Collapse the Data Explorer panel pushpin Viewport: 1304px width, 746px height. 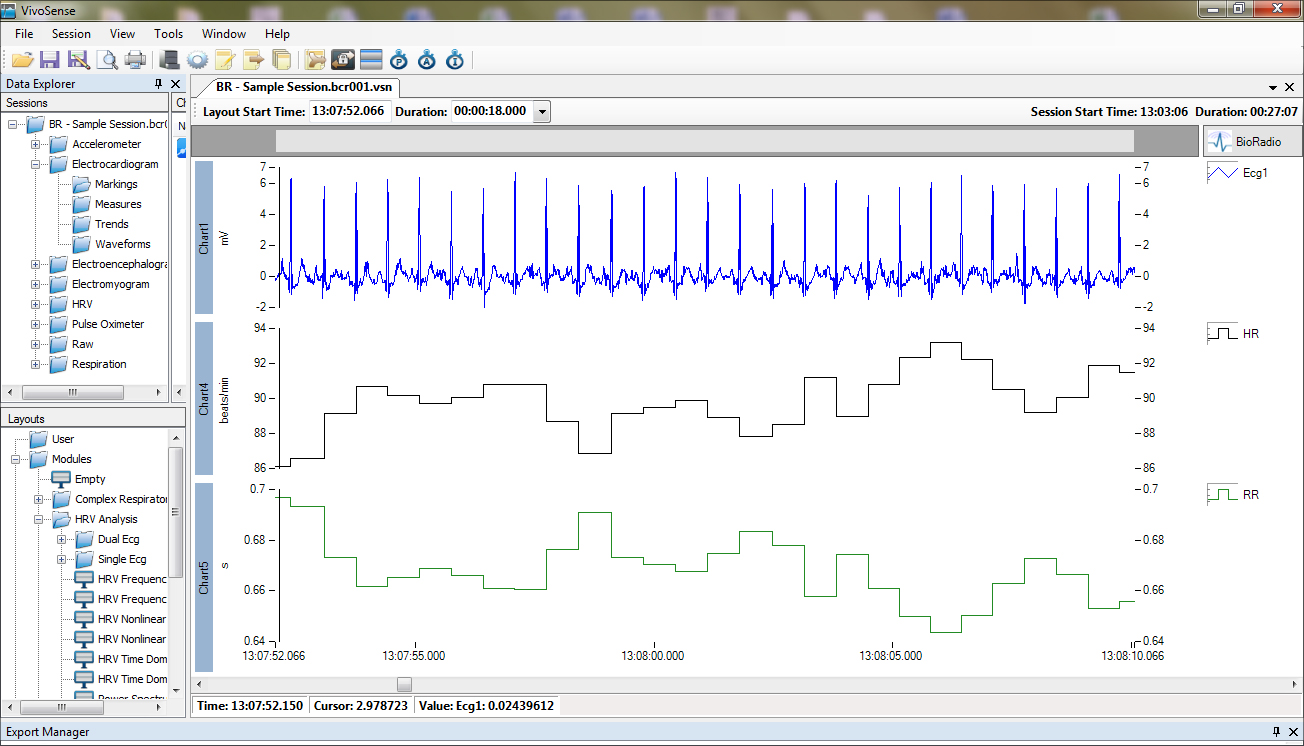[158, 84]
